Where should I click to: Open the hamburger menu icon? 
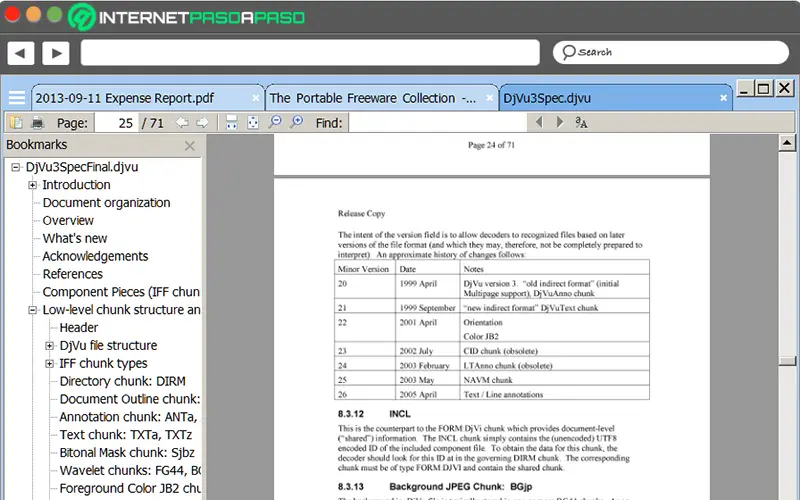pos(16,97)
